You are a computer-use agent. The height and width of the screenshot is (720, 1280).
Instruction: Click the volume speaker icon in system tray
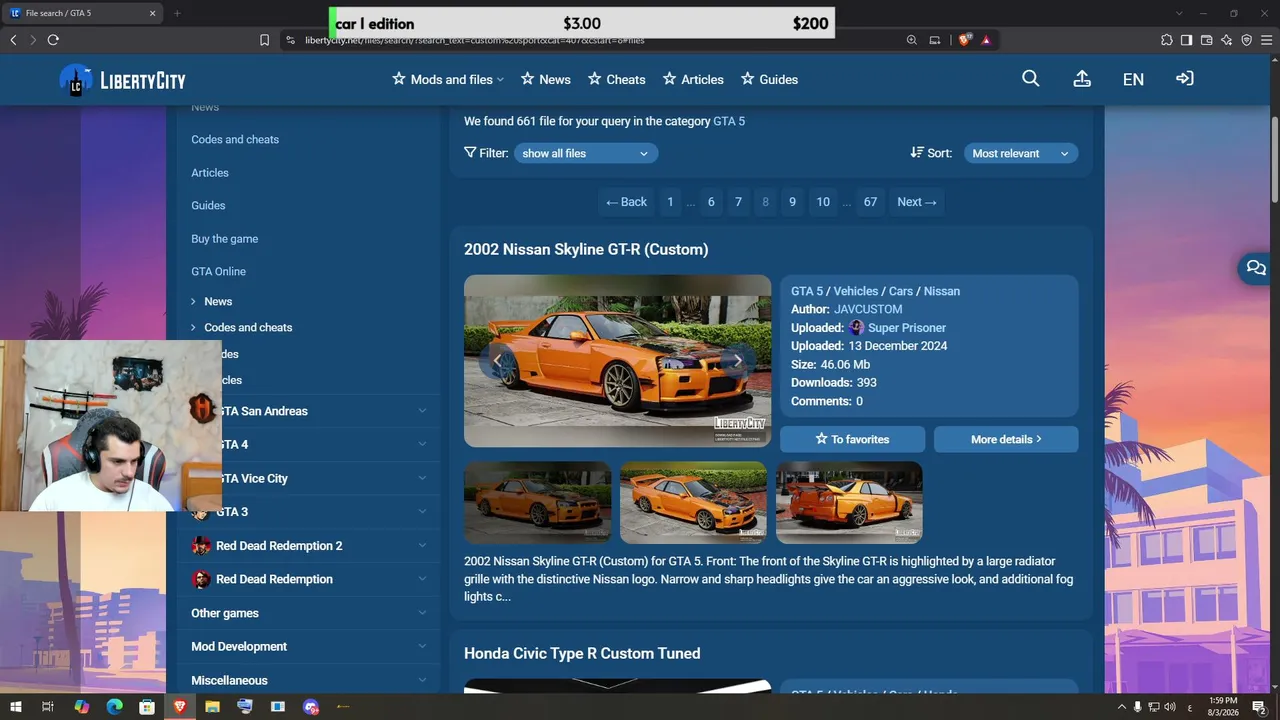1170,707
